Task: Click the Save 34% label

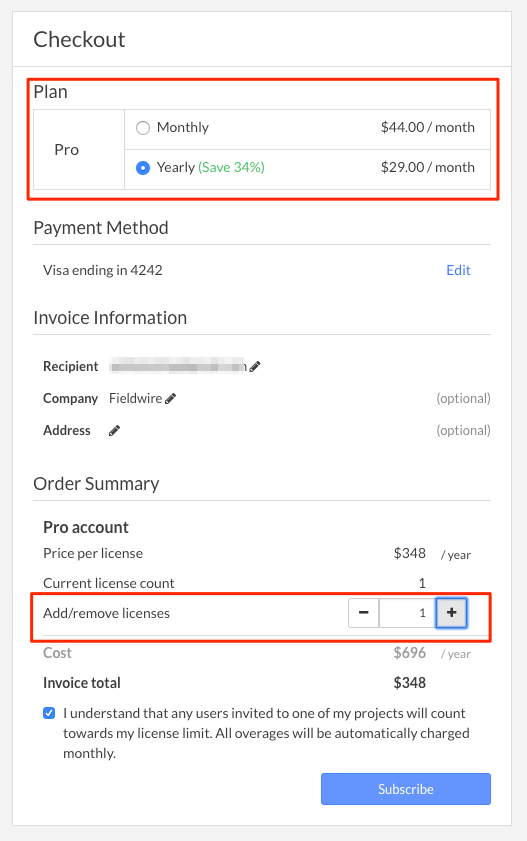Action: (232, 167)
